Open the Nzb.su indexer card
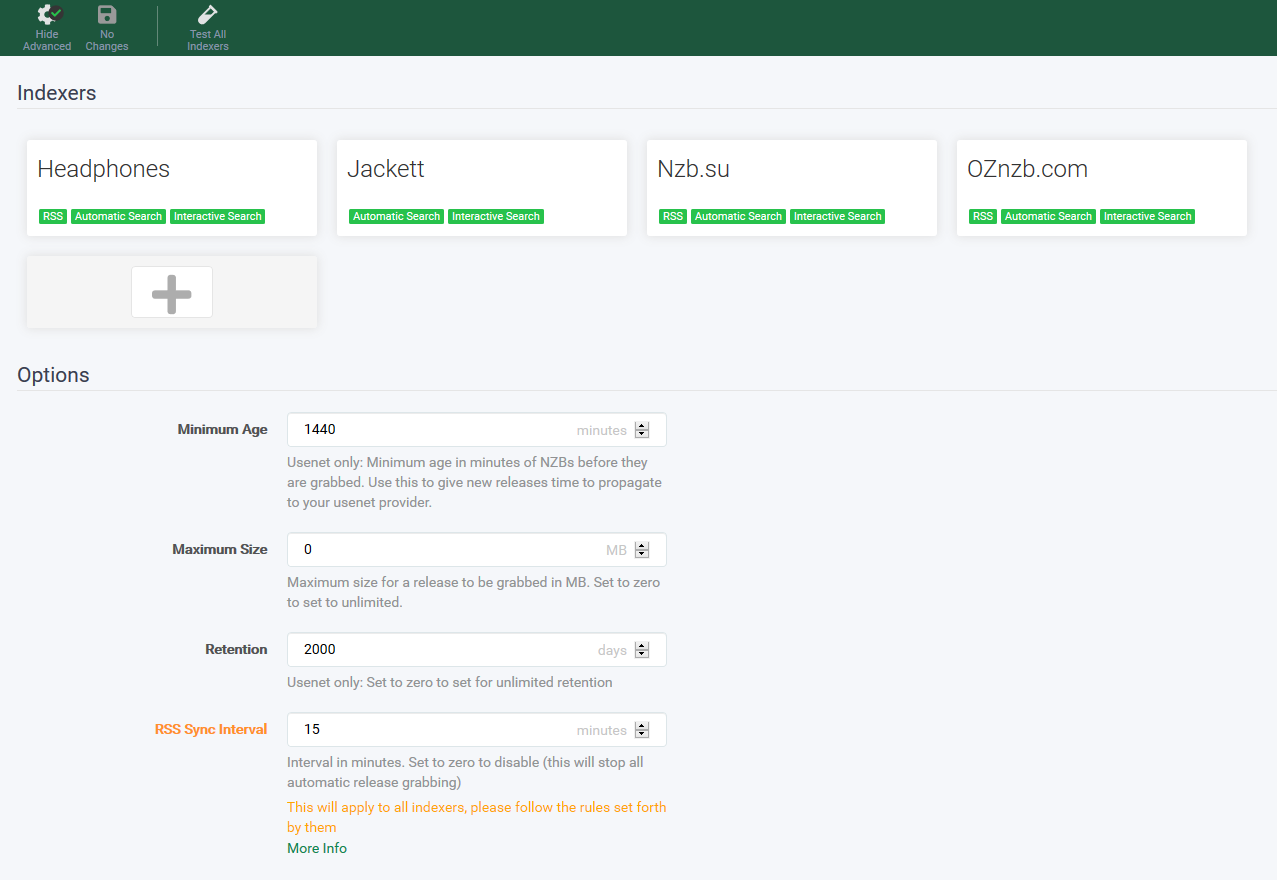 [792, 188]
